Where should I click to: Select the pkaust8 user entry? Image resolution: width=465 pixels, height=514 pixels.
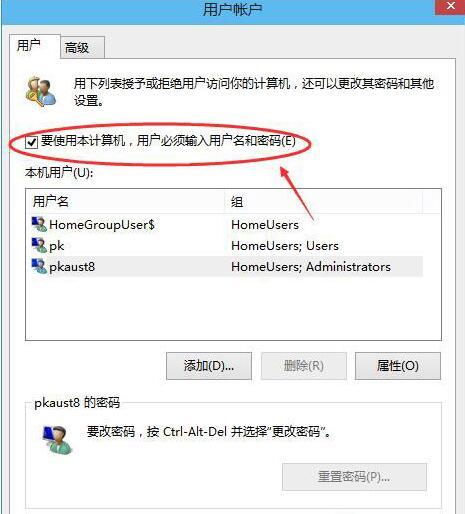click(227, 267)
